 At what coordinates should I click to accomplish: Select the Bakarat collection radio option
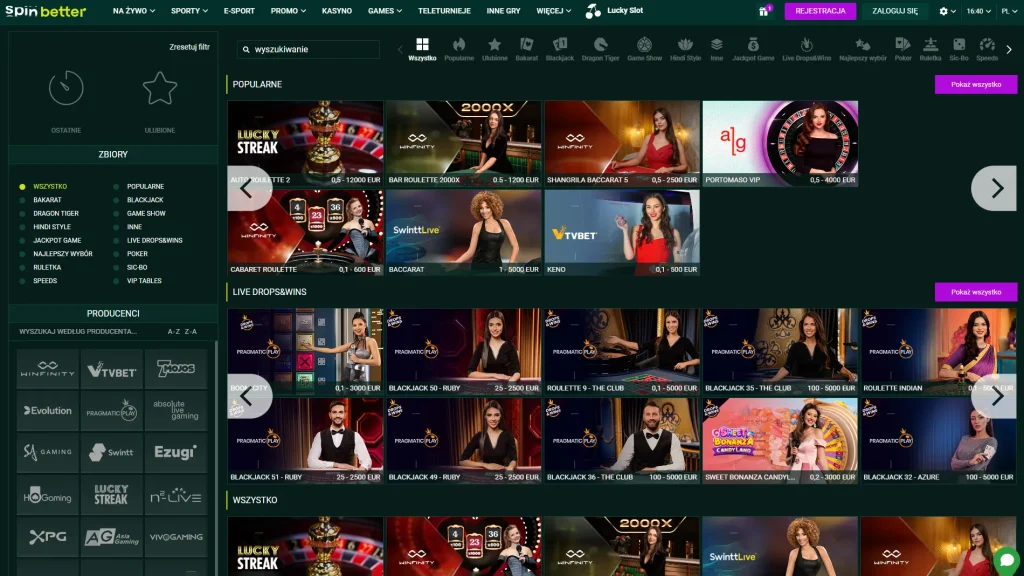pyautogui.click(x=22, y=200)
